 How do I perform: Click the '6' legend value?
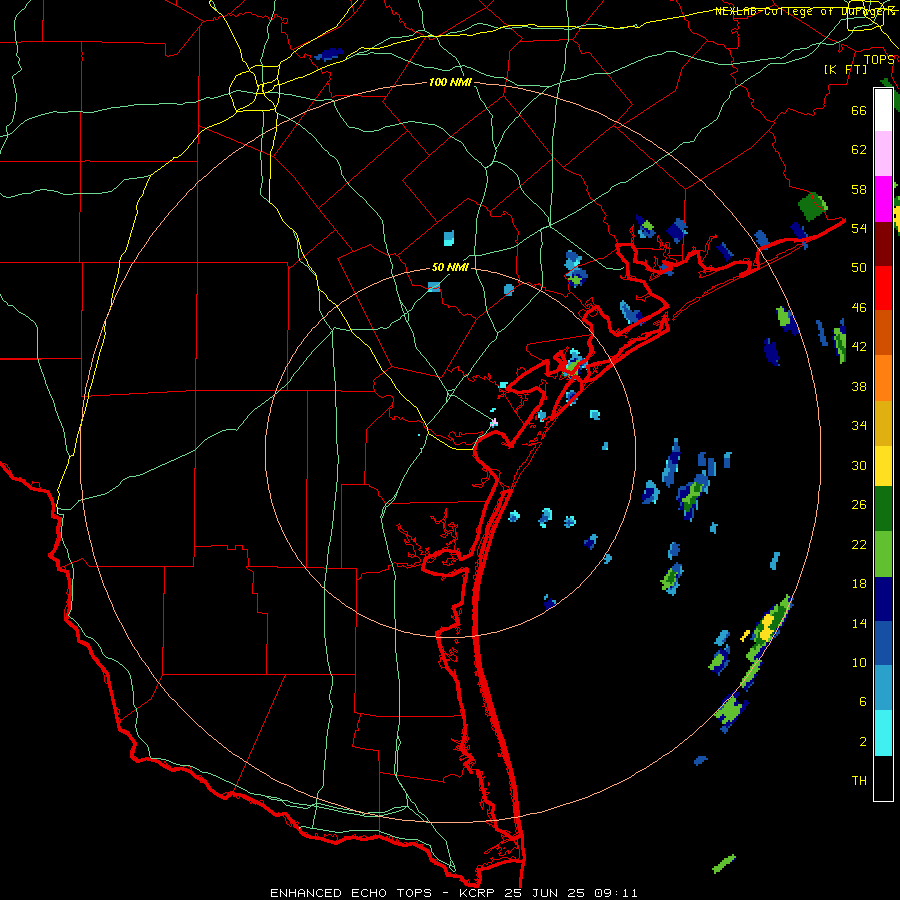point(863,702)
